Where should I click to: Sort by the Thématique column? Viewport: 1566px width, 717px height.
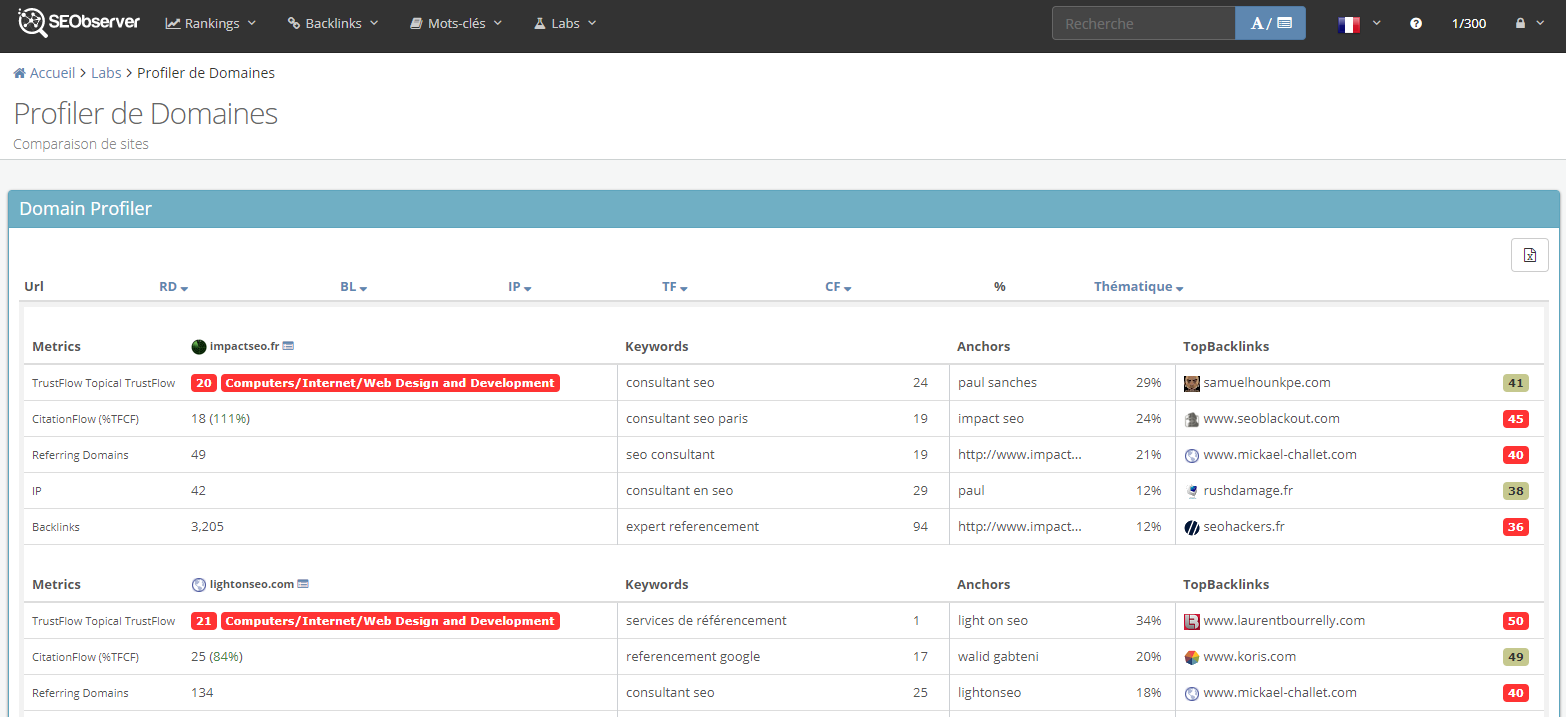coord(1138,287)
